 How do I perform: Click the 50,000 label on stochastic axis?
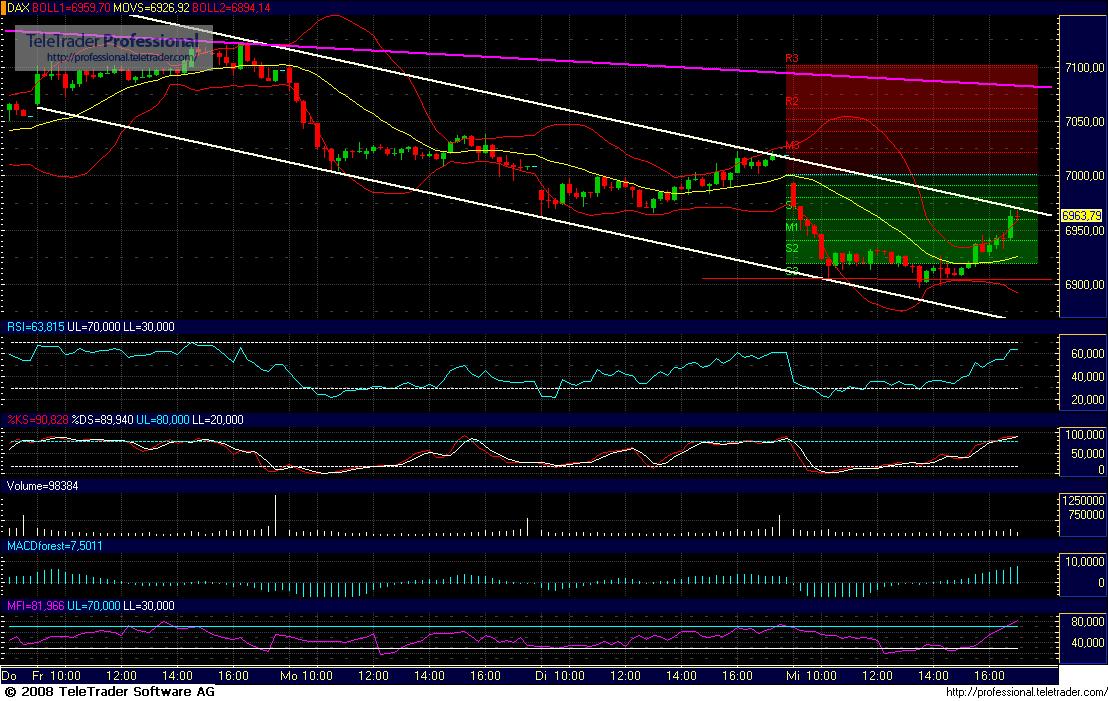click(1088, 454)
